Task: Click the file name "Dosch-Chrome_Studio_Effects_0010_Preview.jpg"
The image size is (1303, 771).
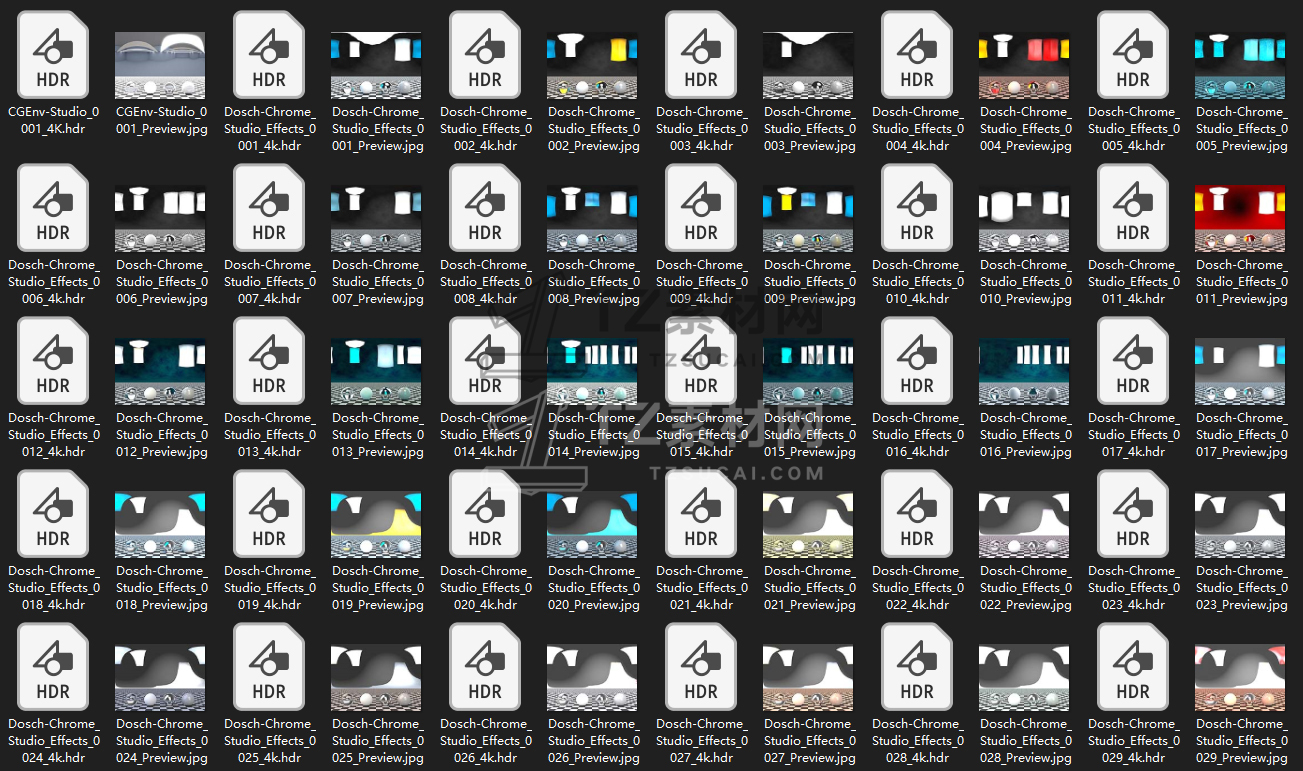Action: tap(1026, 282)
